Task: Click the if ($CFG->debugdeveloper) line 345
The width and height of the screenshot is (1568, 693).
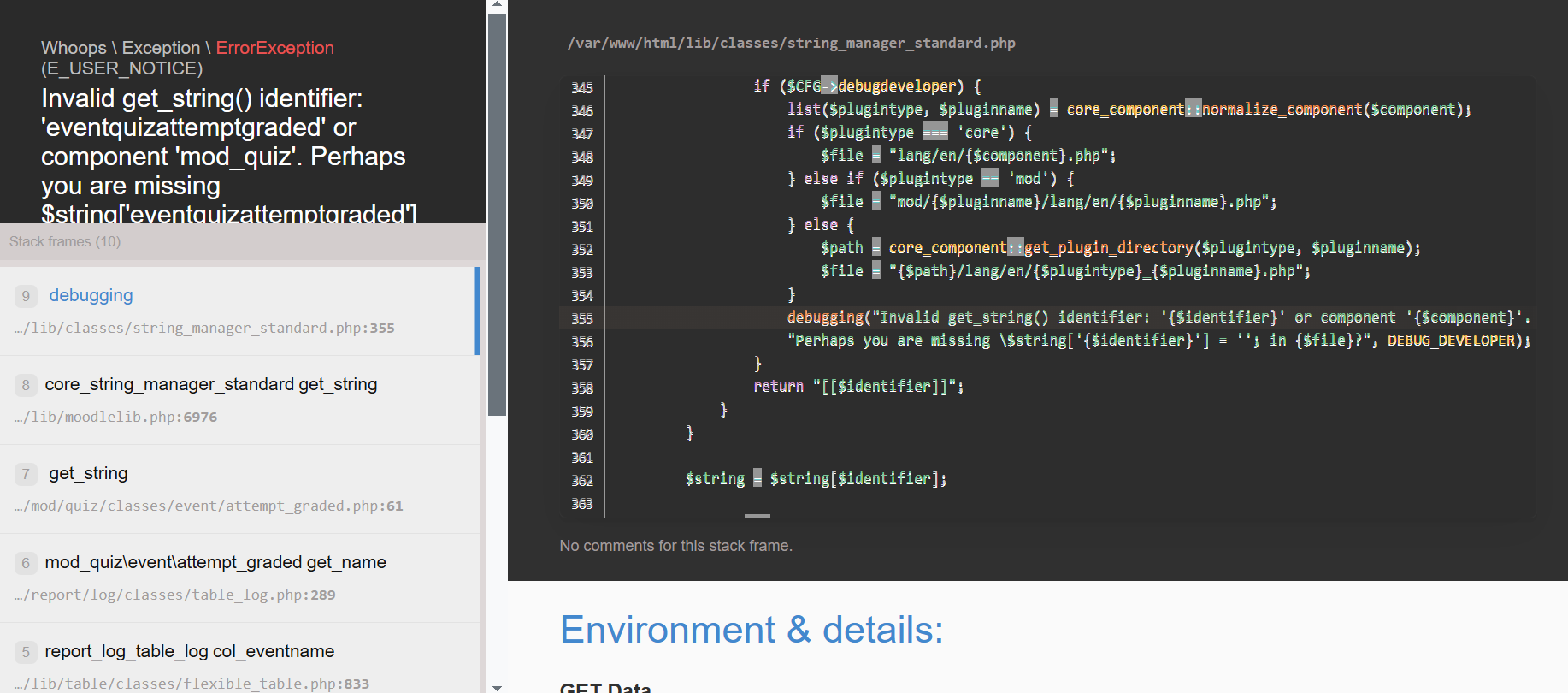Action: click(867, 86)
